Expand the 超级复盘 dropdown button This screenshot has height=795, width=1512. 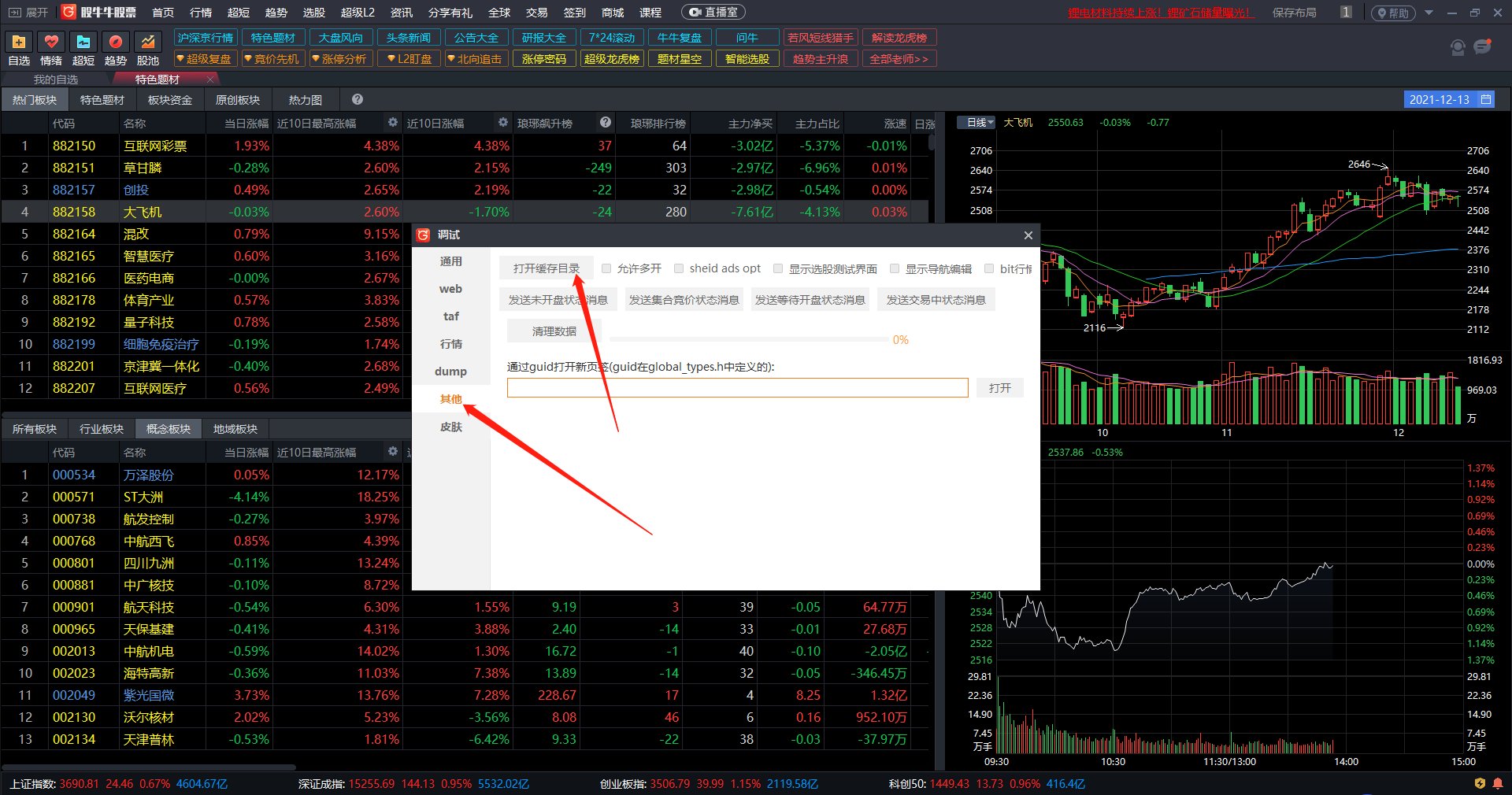[205, 59]
